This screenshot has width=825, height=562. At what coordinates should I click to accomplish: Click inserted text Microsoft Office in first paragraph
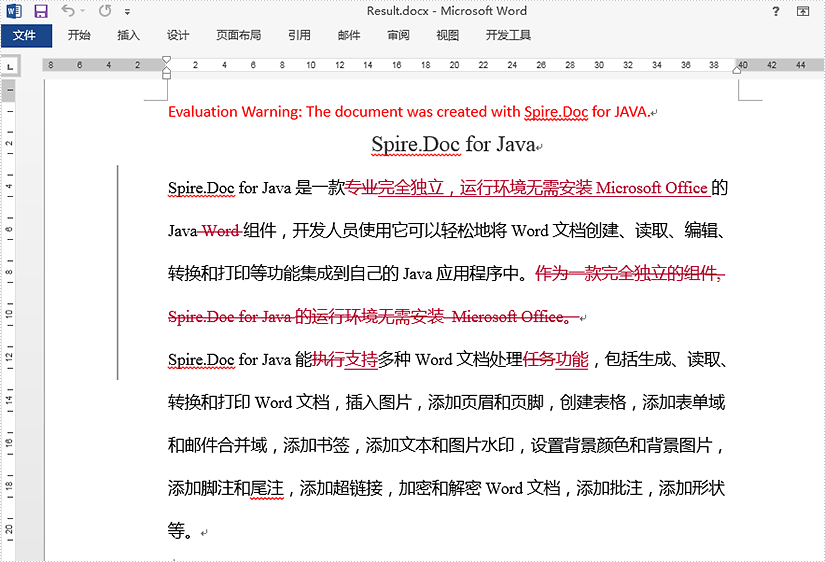(652, 187)
